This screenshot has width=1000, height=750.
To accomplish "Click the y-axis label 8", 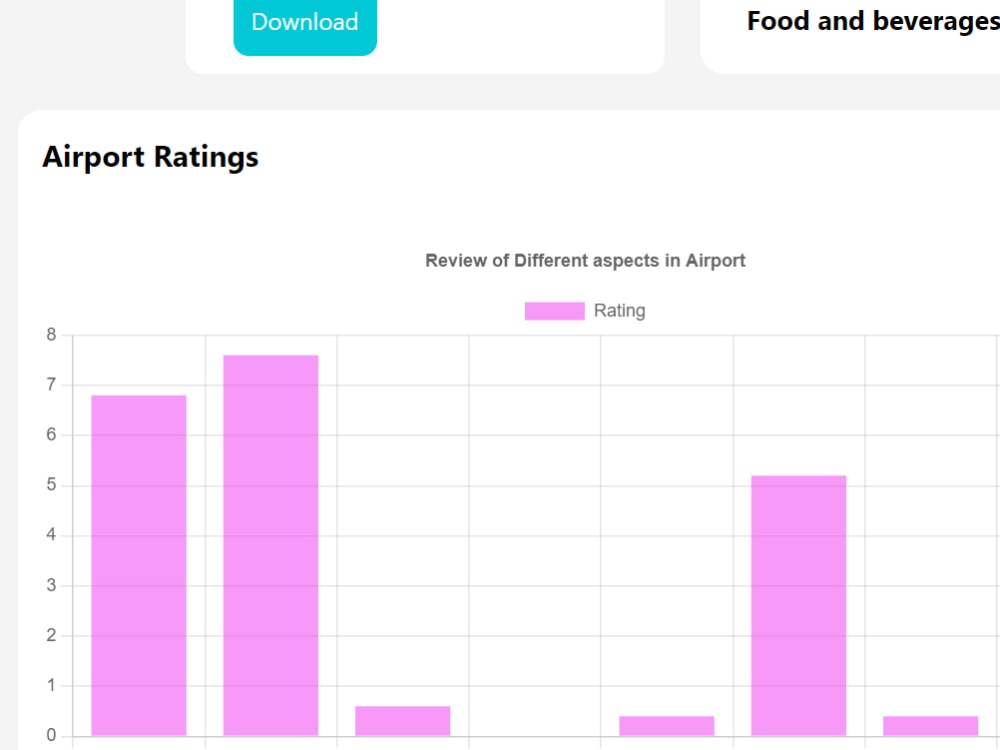I will 51,335.
